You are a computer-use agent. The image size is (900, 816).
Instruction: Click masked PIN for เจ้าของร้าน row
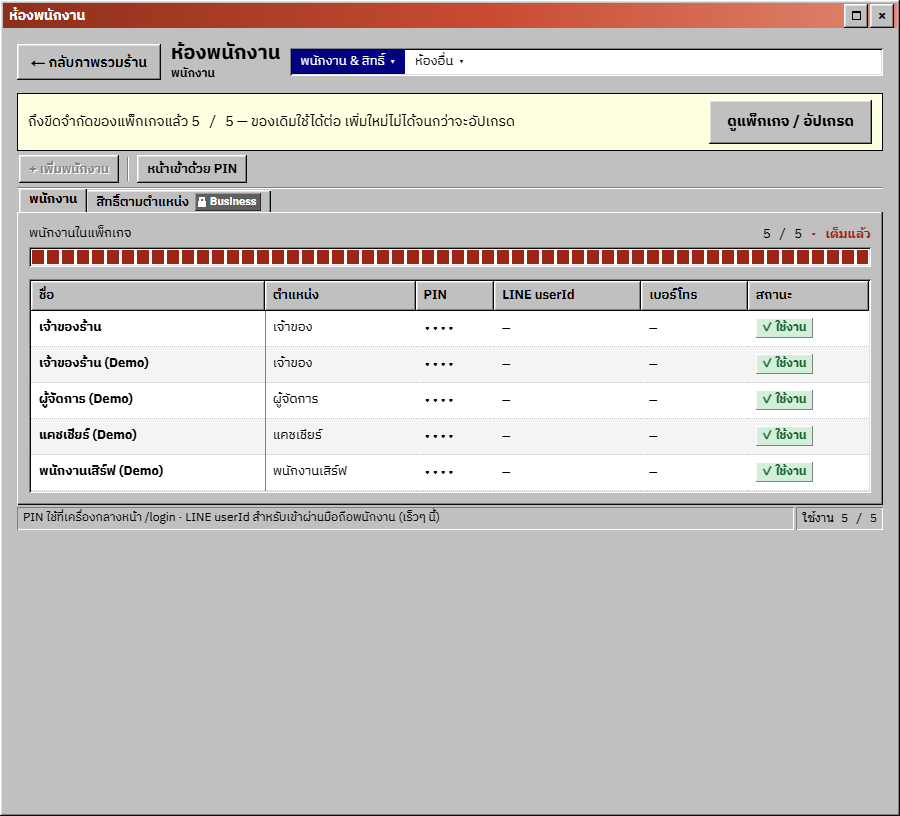point(439,328)
